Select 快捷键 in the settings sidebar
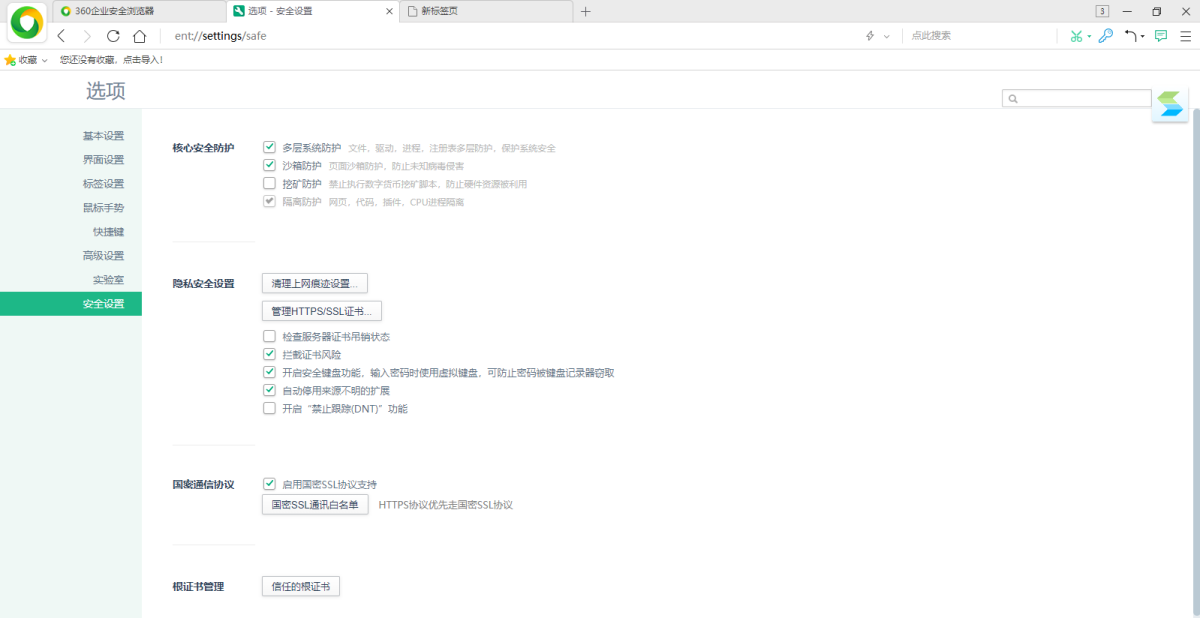The width and height of the screenshot is (1200, 618). tap(108, 231)
